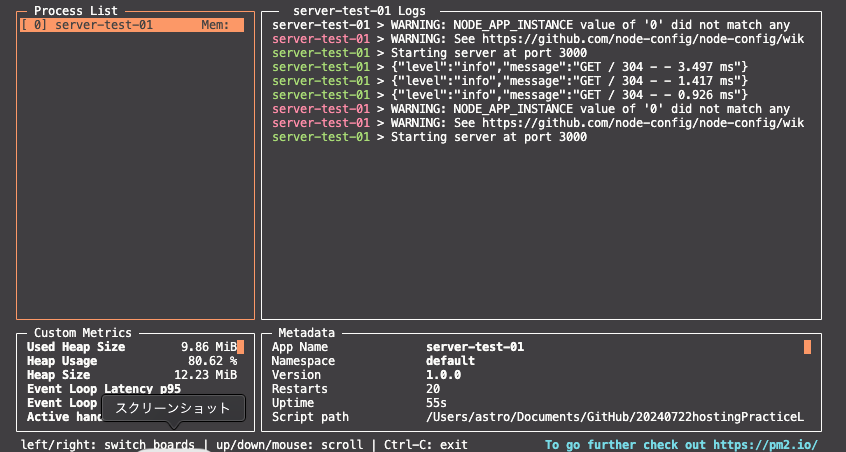Click the server-test-01 Logs panel title

359,11
